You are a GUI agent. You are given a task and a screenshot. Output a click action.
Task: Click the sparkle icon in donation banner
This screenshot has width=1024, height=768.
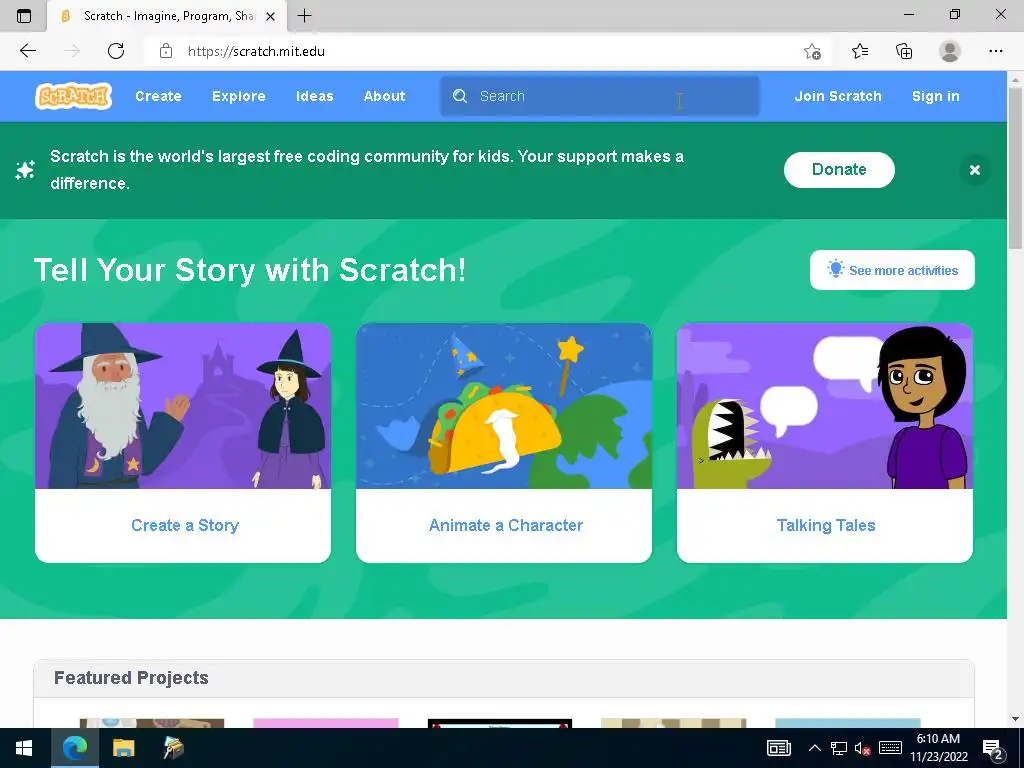tap(25, 170)
